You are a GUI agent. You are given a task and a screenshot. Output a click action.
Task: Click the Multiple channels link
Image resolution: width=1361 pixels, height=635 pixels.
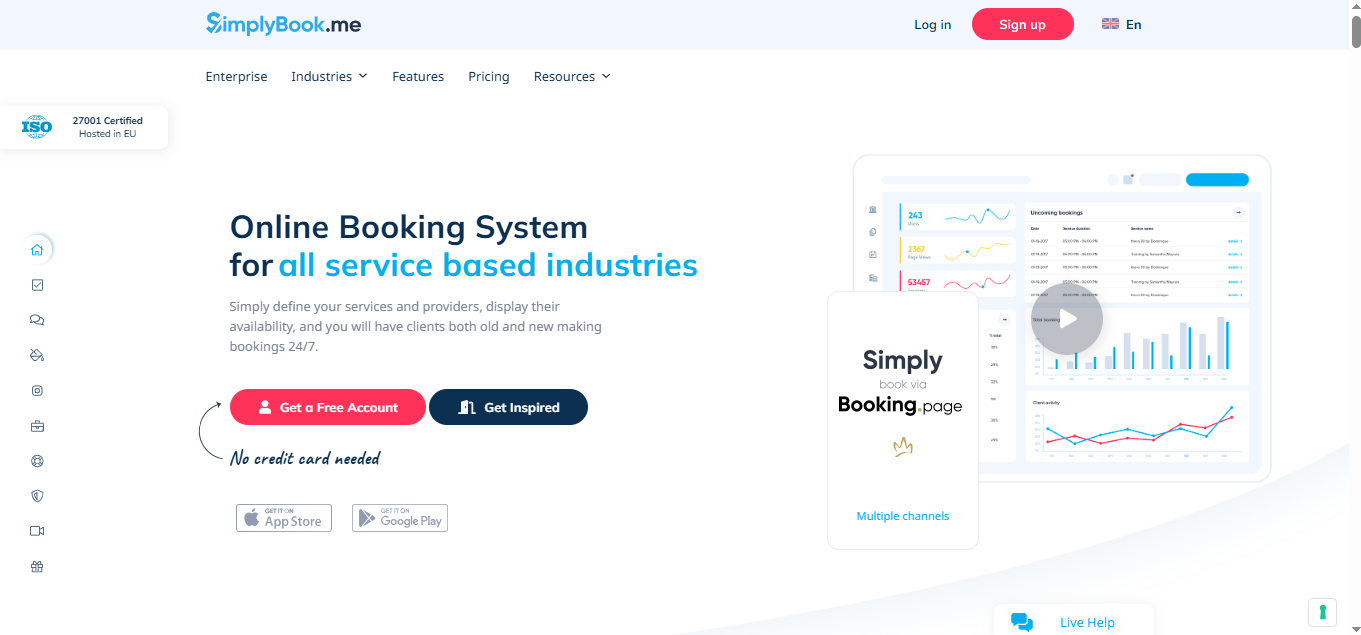[903, 516]
